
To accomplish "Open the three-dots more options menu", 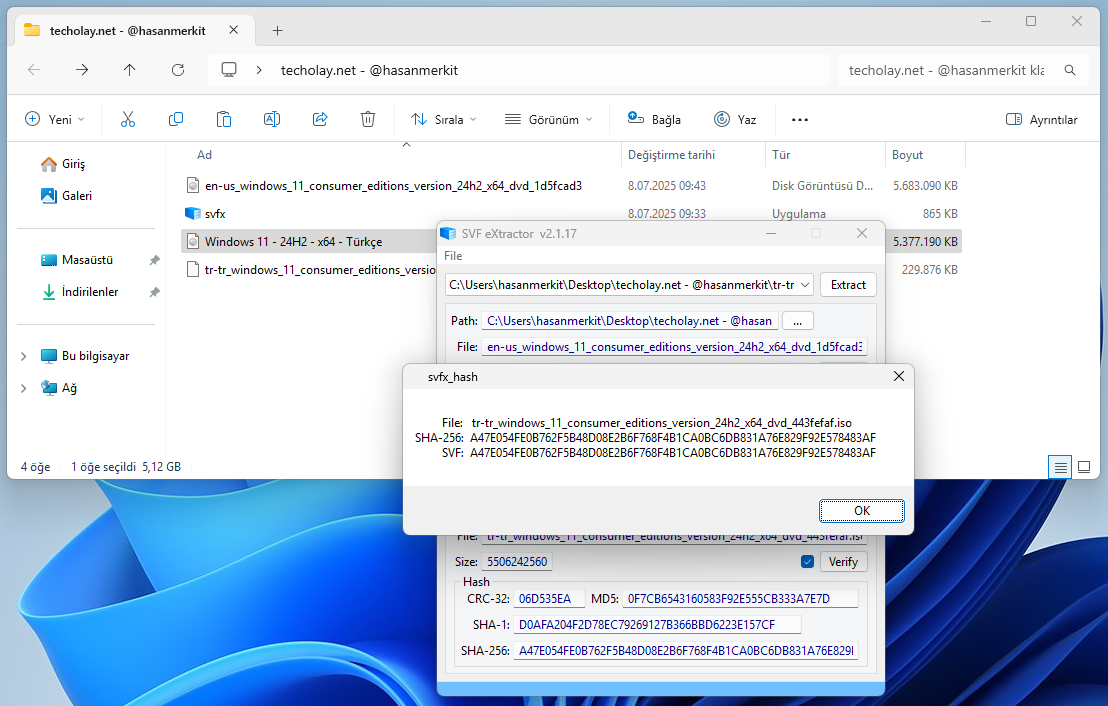I will [800, 119].
